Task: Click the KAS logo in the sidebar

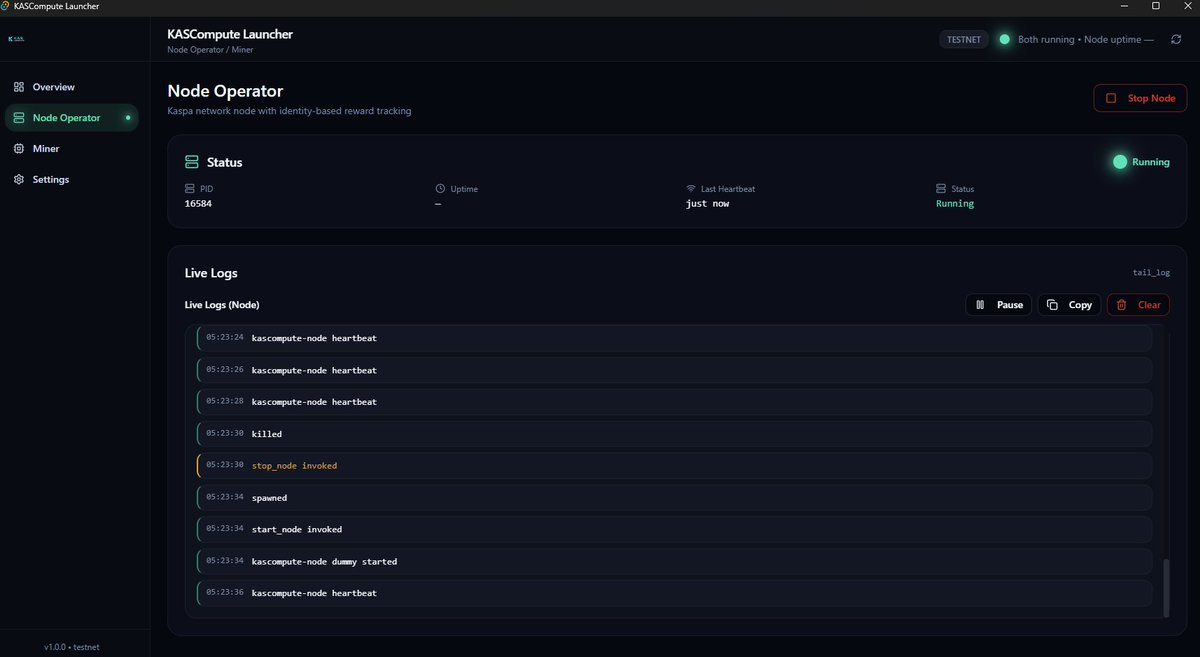Action: click(x=15, y=39)
